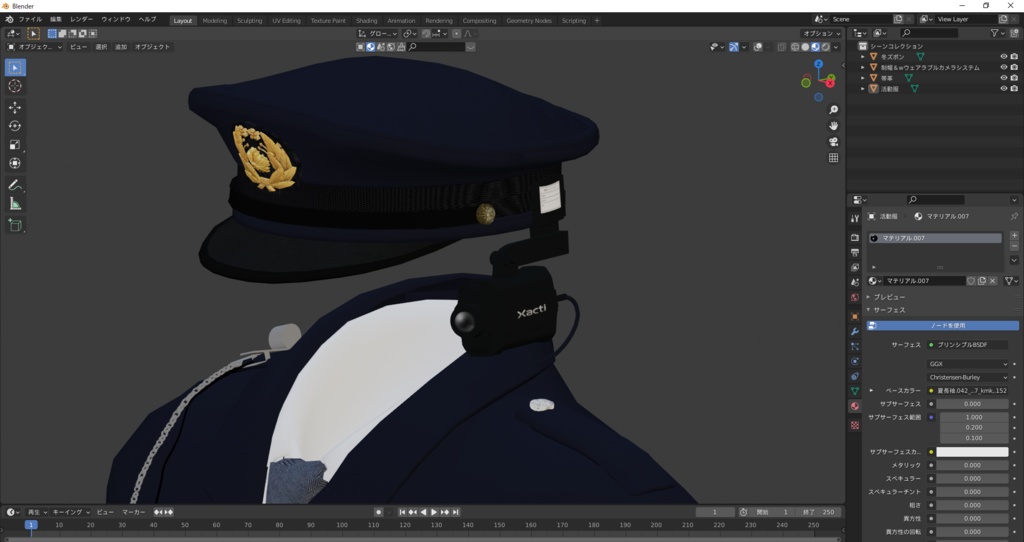This screenshot has width=1024, height=542.
Task: Select the Select Box tool
Action: (15, 67)
